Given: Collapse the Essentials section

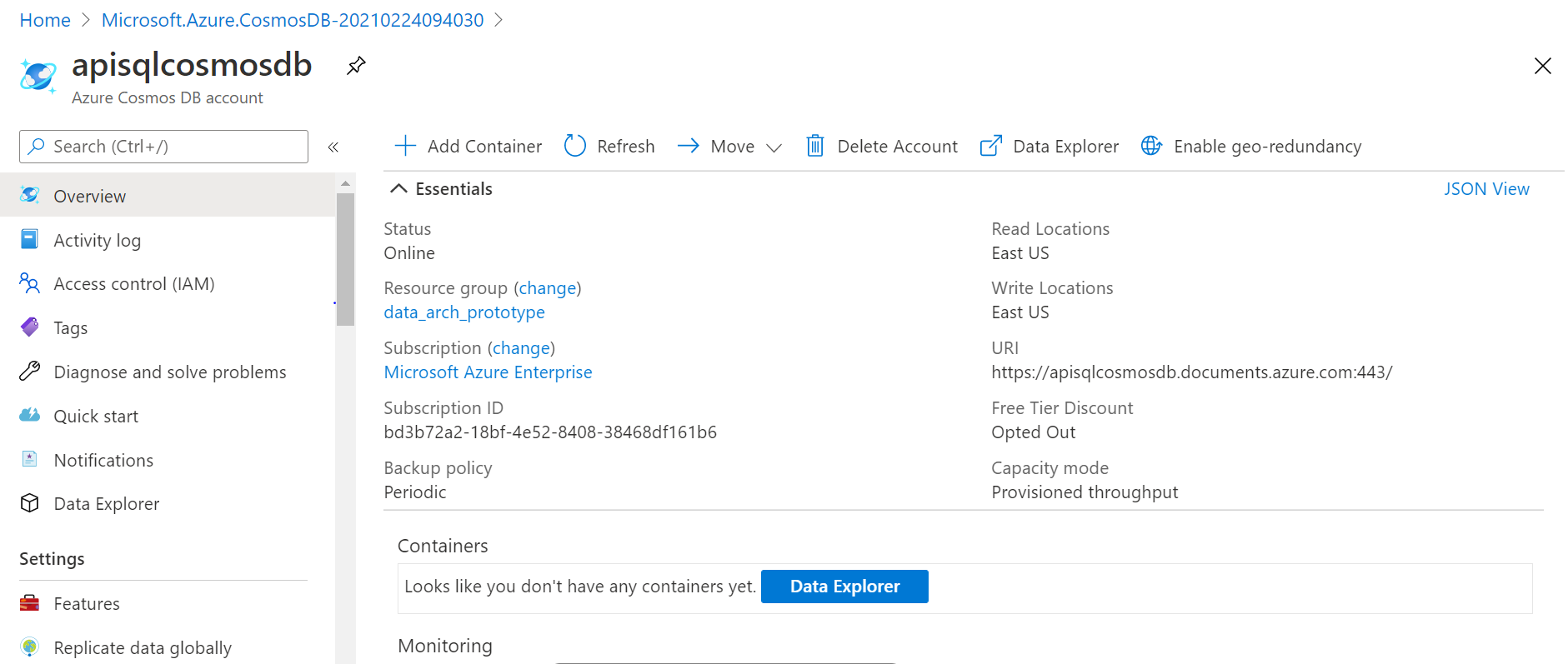Looking at the screenshot, I should pos(399,189).
